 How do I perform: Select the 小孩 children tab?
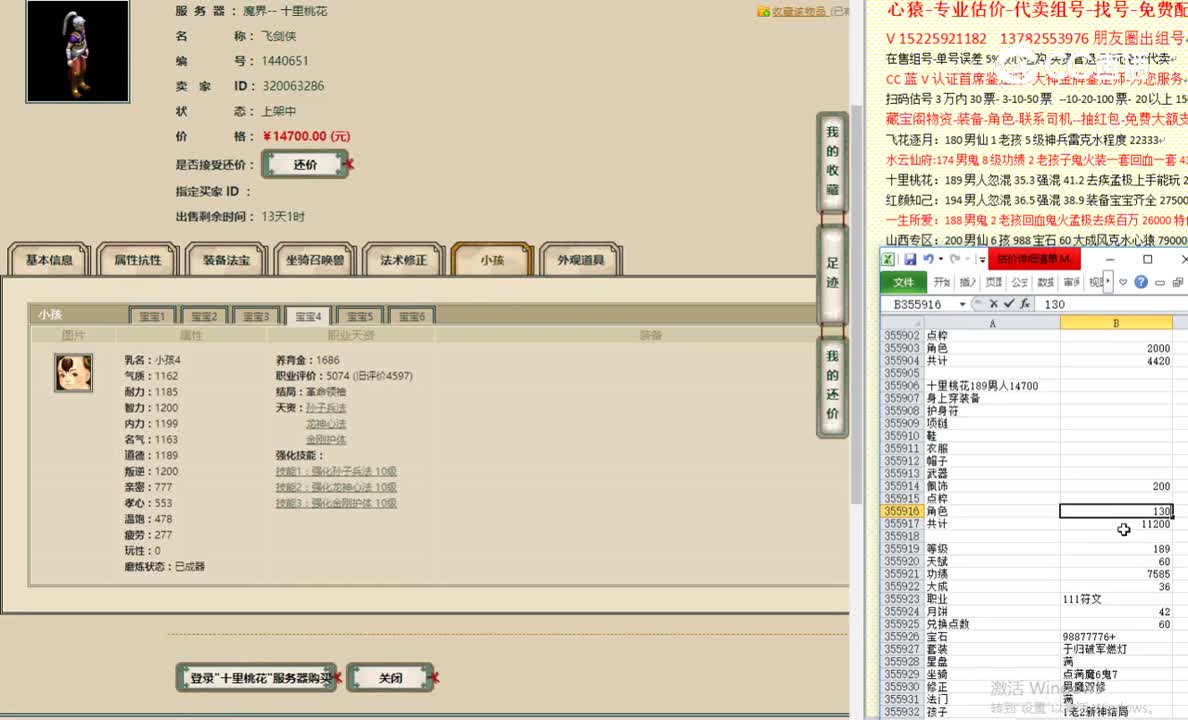pyautogui.click(x=492, y=260)
